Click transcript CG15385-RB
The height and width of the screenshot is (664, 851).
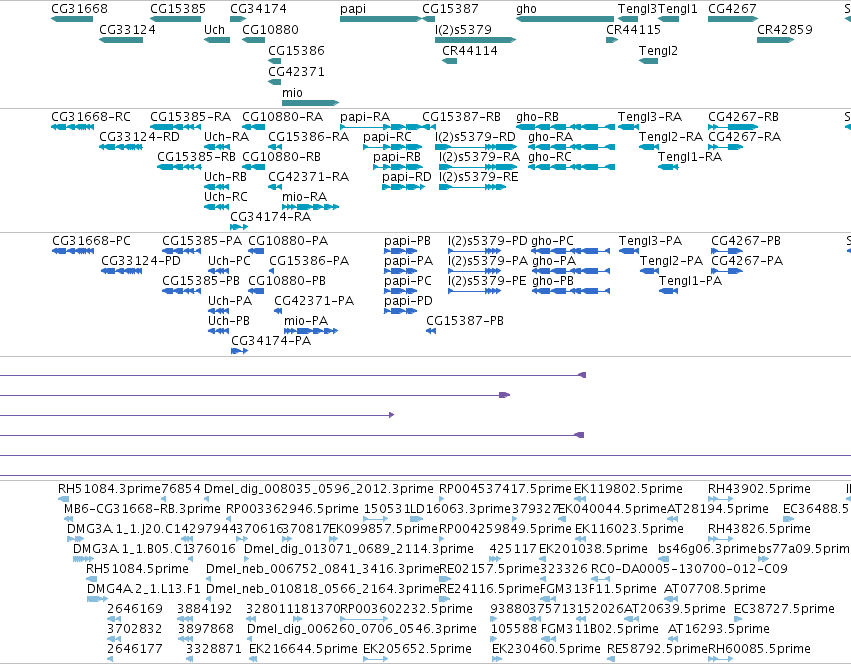179,167
